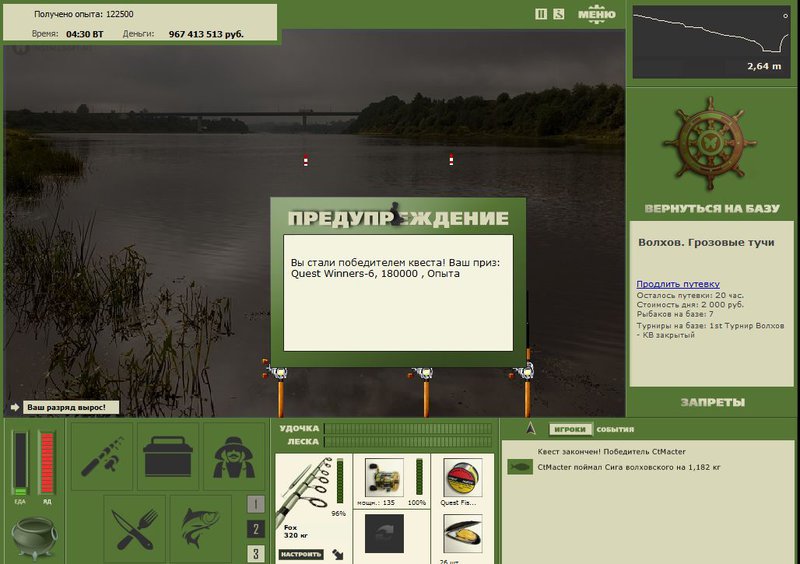The image size is (800, 564).
Task: Select rod slot 3
Action: [x=256, y=553]
